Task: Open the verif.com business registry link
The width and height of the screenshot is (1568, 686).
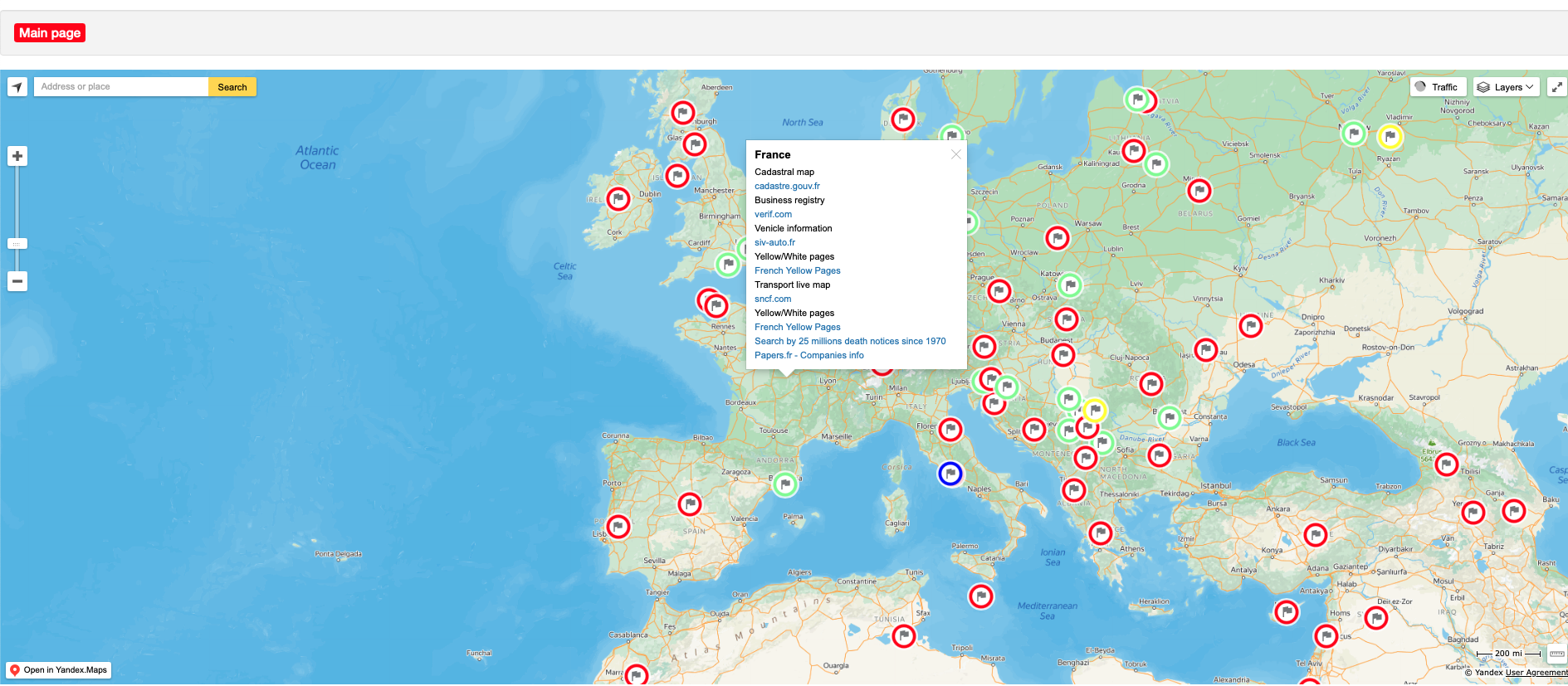Action: (773, 215)
